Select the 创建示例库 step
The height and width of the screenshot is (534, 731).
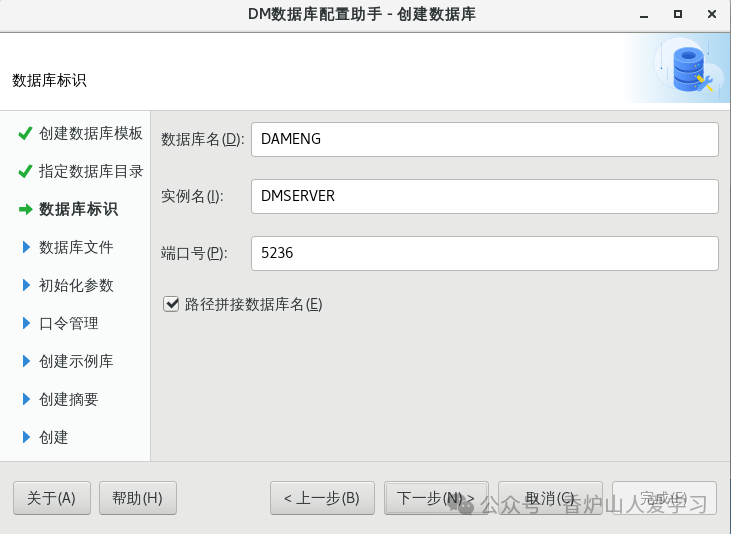pos(76,361)
